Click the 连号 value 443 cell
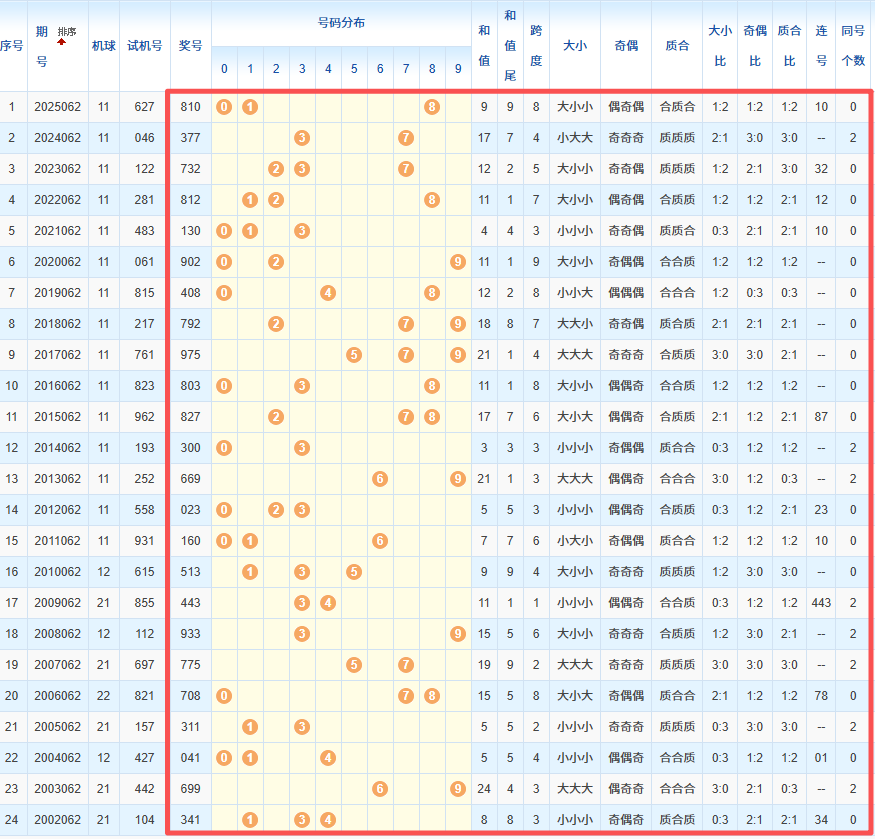This screenshot has height=839, width=875. coord(821,603)
